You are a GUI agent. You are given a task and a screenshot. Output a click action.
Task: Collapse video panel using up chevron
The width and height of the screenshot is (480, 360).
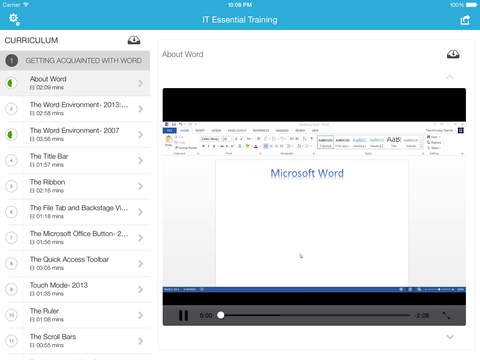[x=450, y=77]
